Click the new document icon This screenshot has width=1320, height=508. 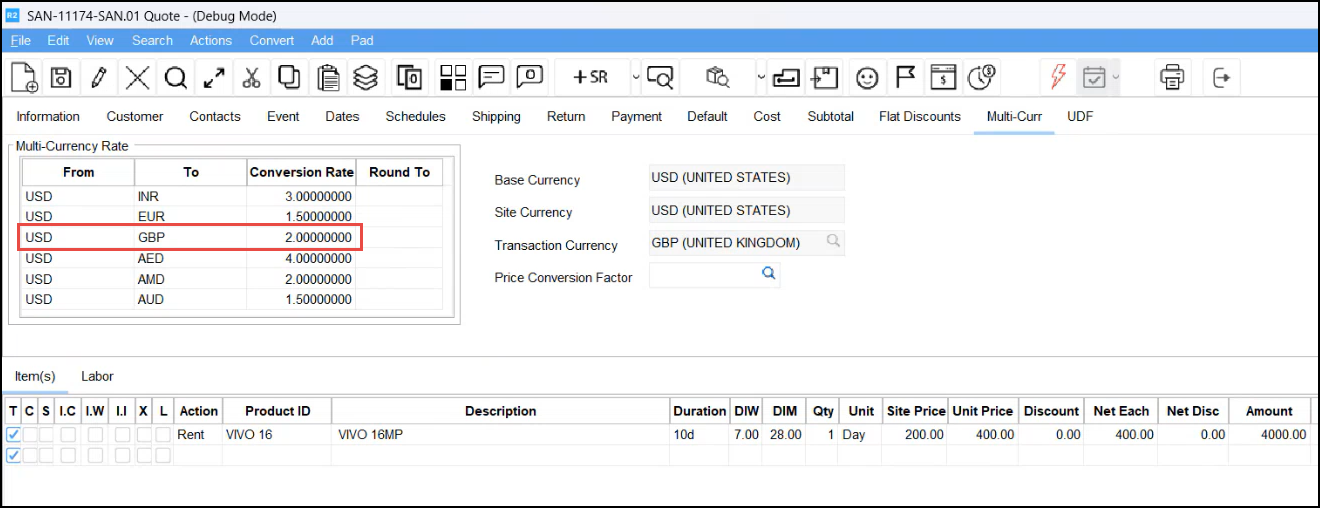23,77
